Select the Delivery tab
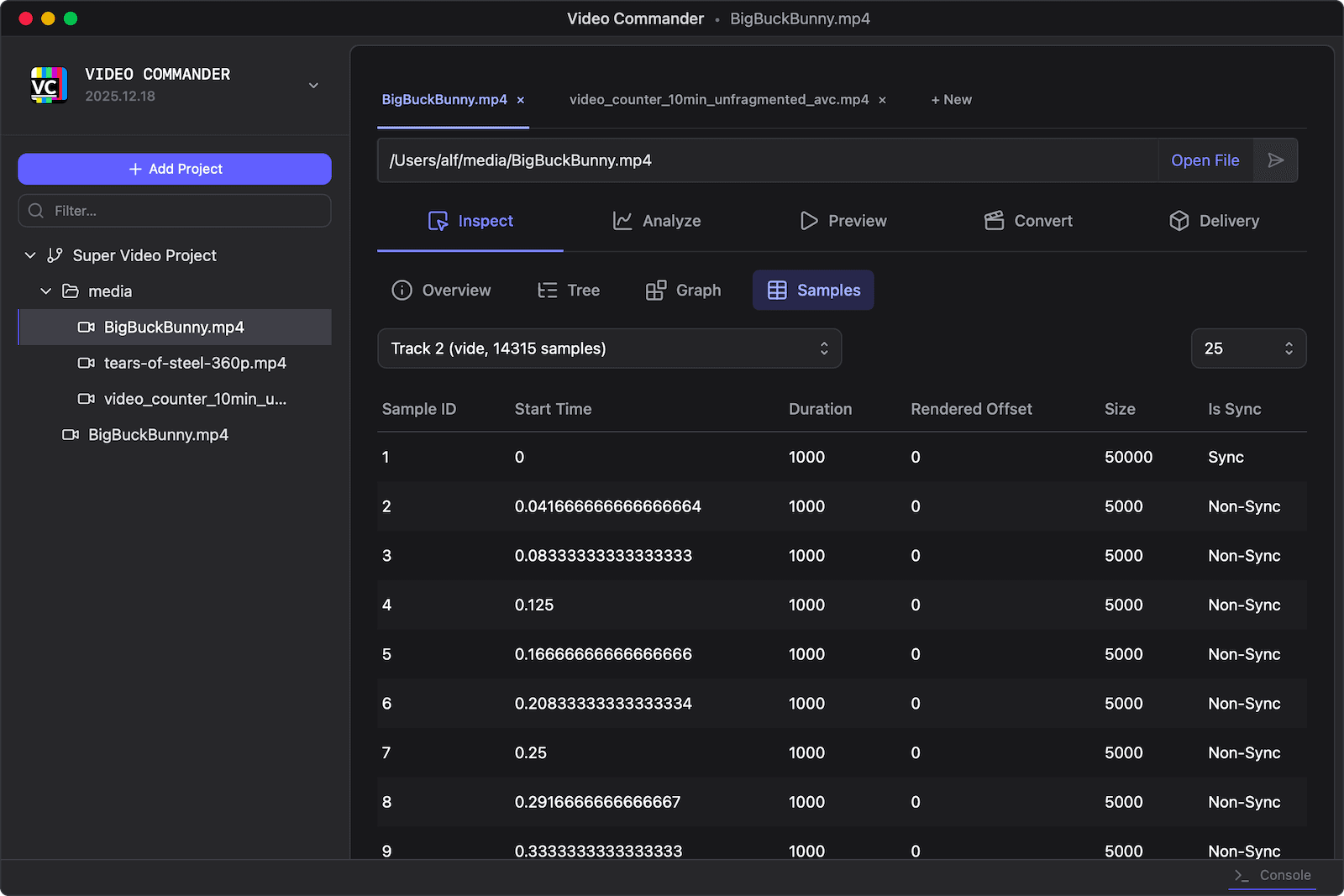Viewport: 1344px width, 896px height. (x=1214, y=221)
